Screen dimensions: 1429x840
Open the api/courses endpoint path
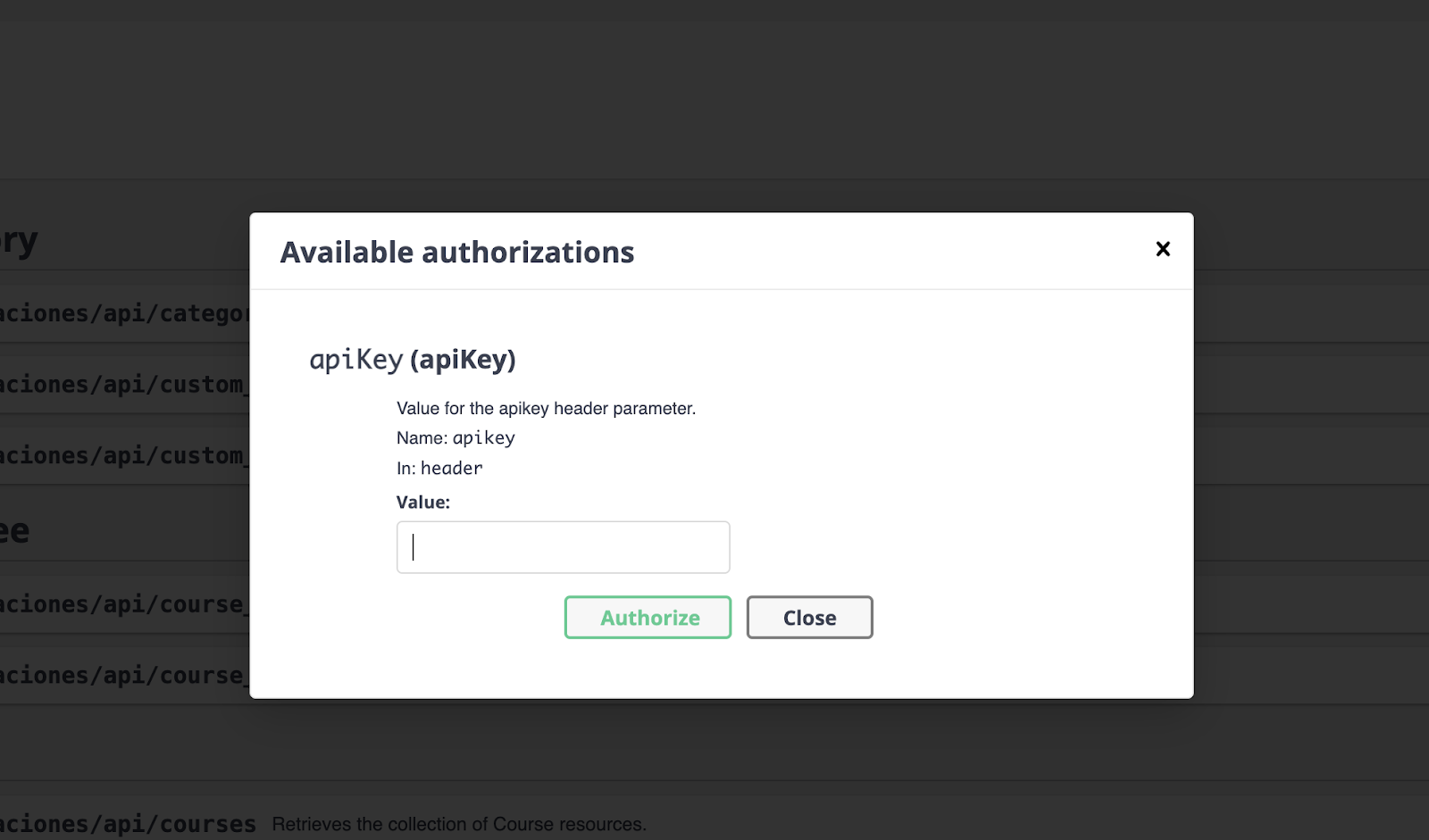click(x=128, y=824)
